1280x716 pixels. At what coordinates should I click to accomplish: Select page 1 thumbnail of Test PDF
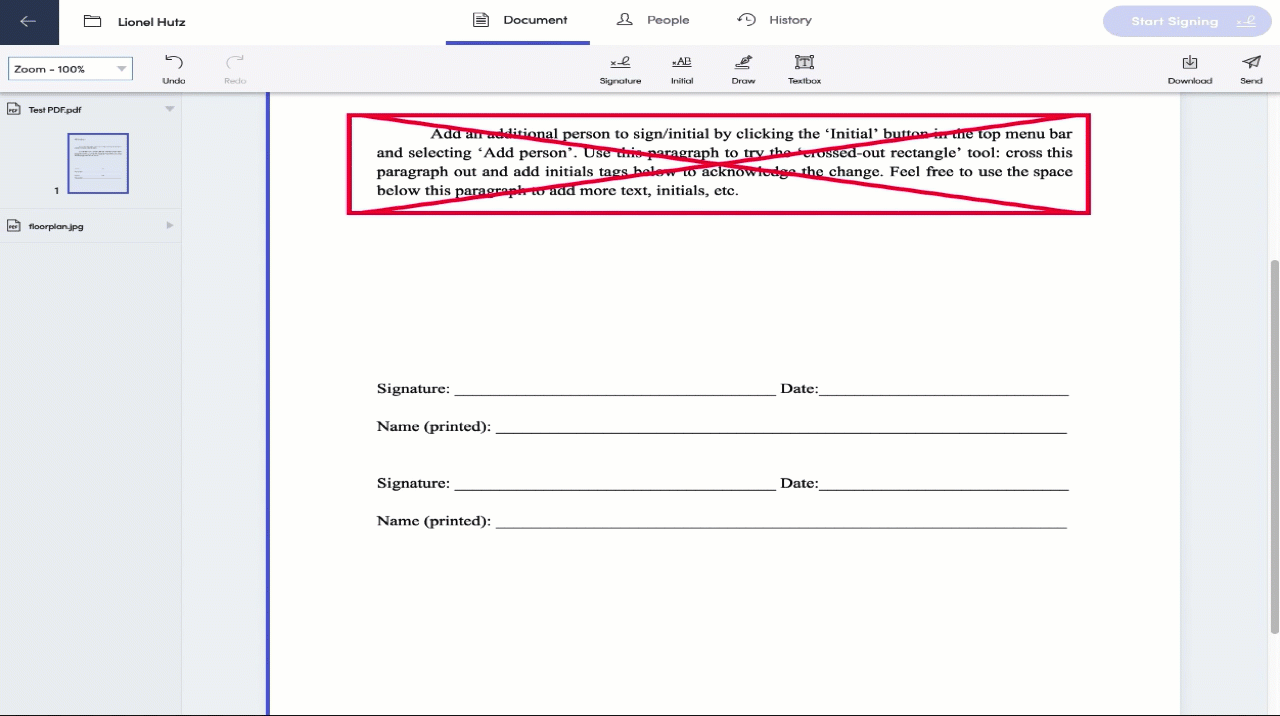click(97, 163)
